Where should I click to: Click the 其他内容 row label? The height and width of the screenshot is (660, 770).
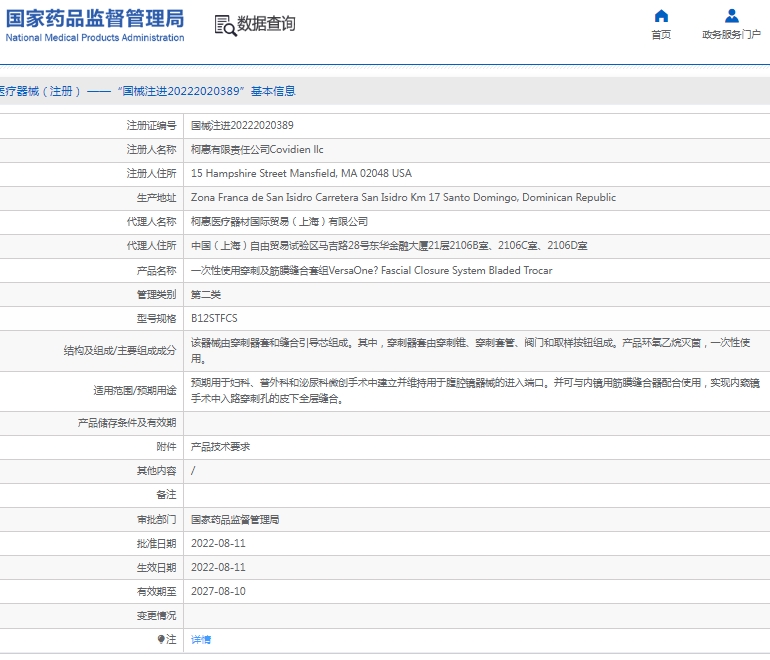pos(156,470)
